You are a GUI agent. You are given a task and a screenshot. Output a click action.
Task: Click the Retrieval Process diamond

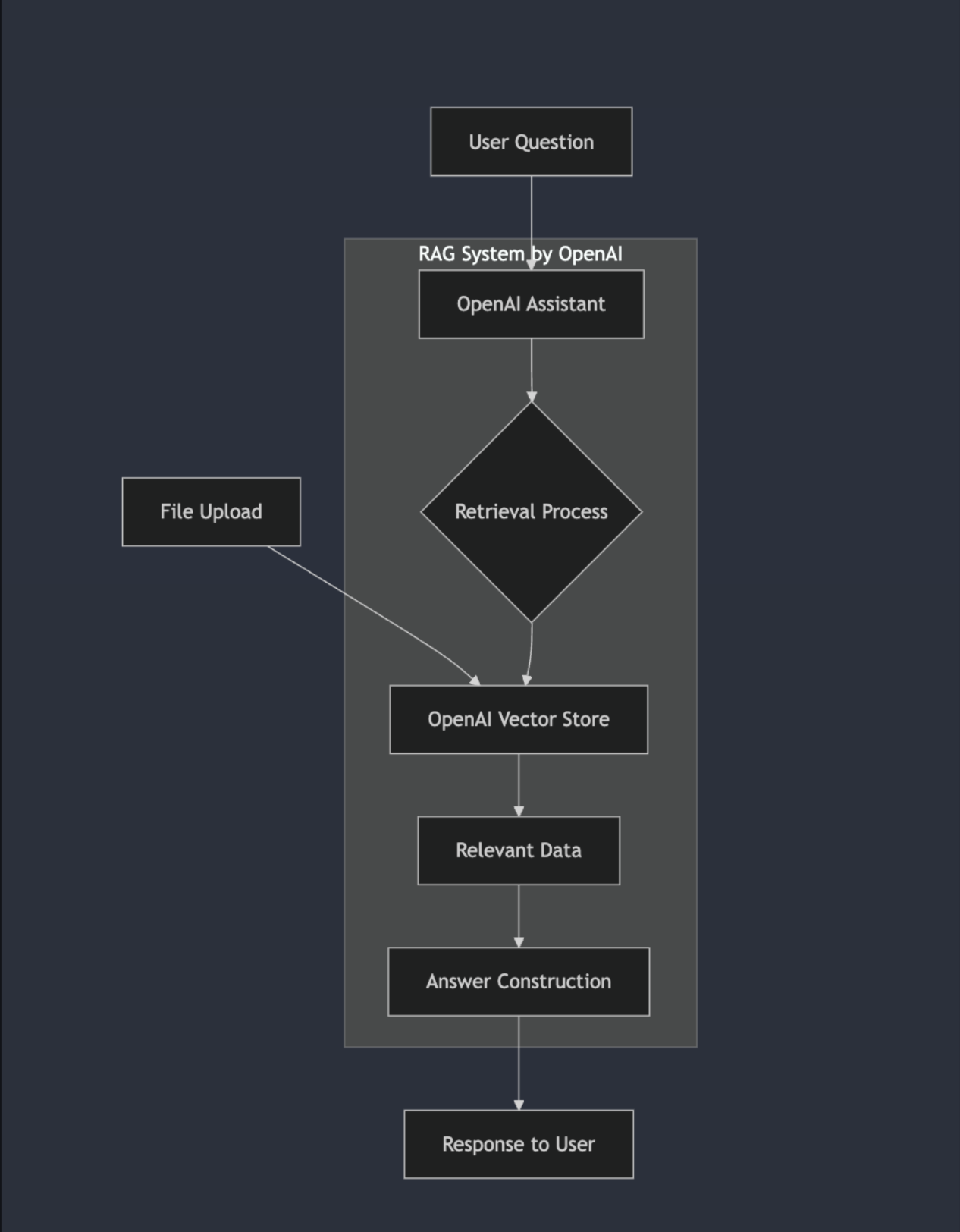531,512
